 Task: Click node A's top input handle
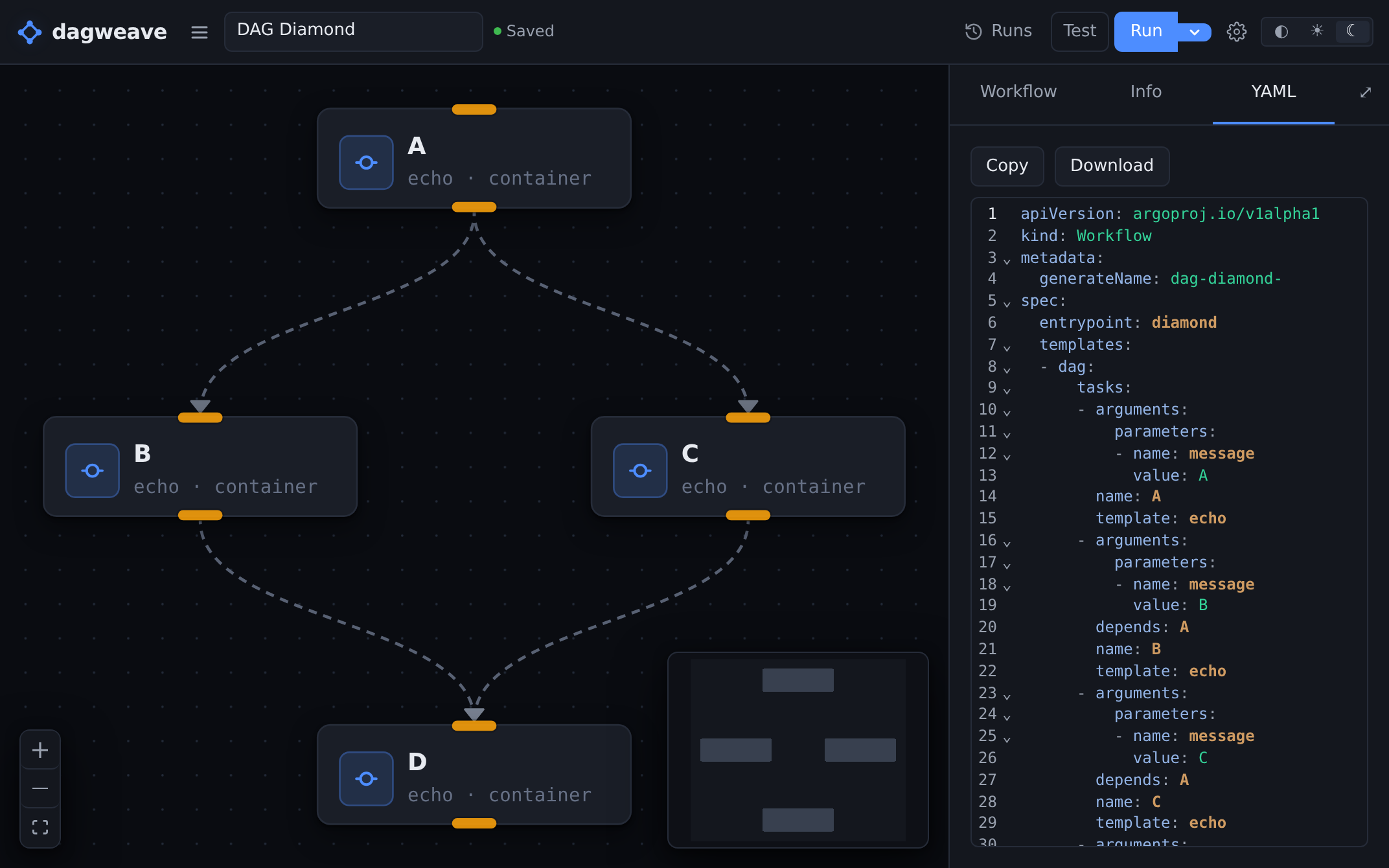click(474, 109)
